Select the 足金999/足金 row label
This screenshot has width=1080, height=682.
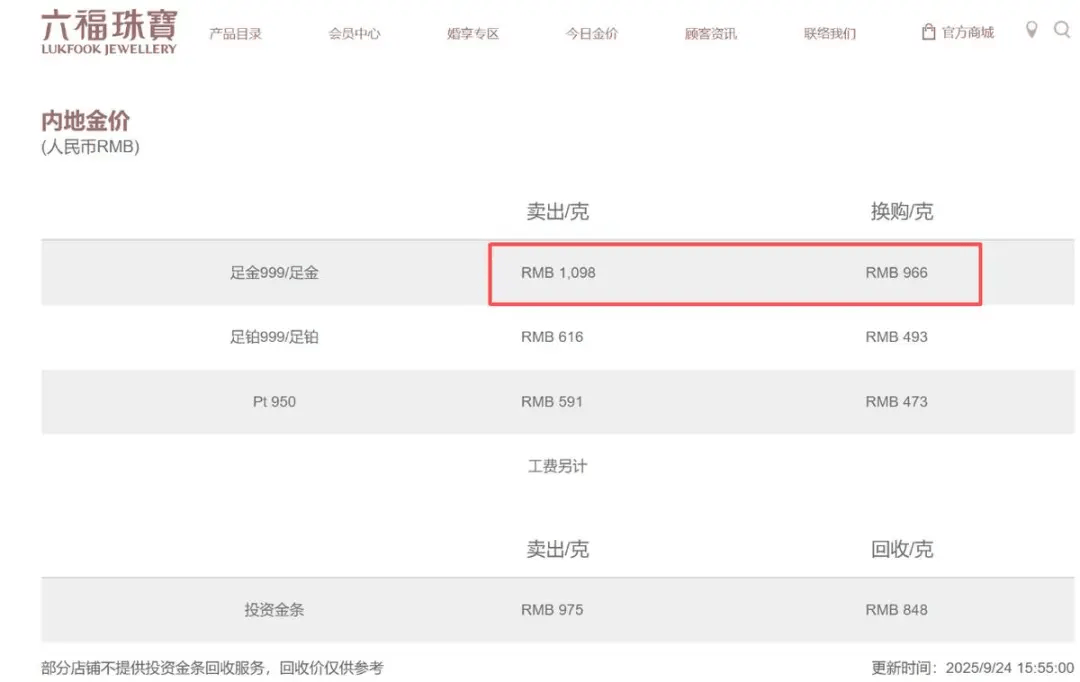(274, 272)
